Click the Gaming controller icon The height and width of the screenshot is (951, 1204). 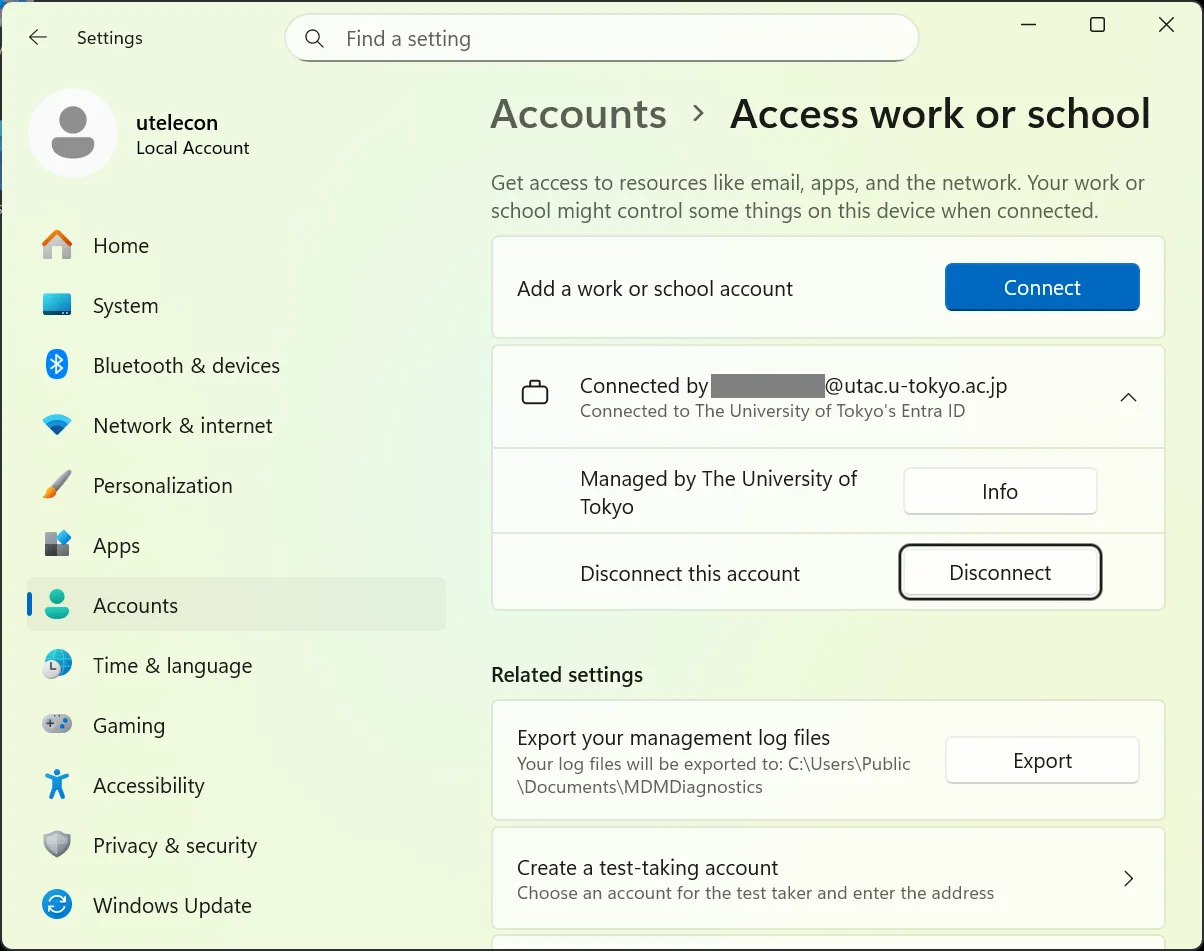click(57, 724)
